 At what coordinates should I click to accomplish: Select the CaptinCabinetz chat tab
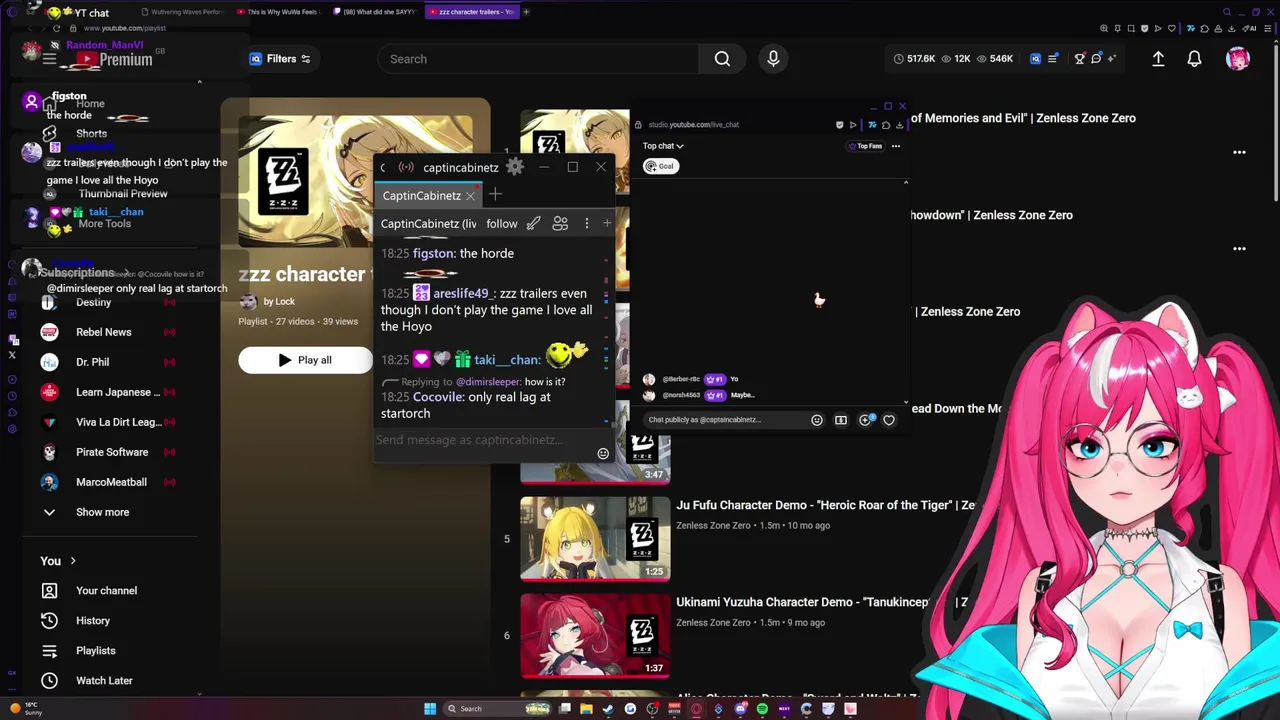click(x=421, y=196)
